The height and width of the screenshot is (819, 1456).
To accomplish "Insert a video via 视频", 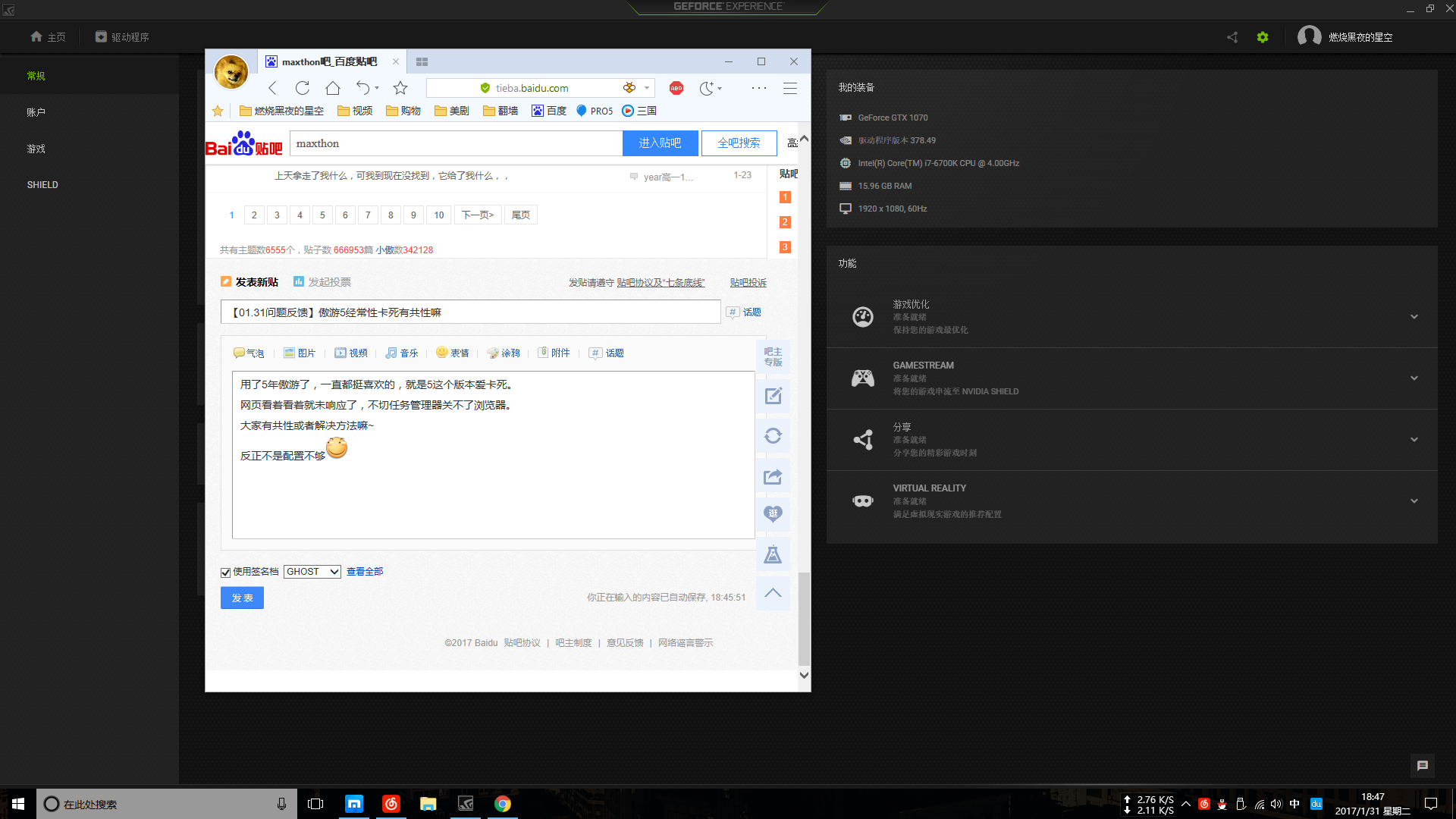I will click(351, 353).
